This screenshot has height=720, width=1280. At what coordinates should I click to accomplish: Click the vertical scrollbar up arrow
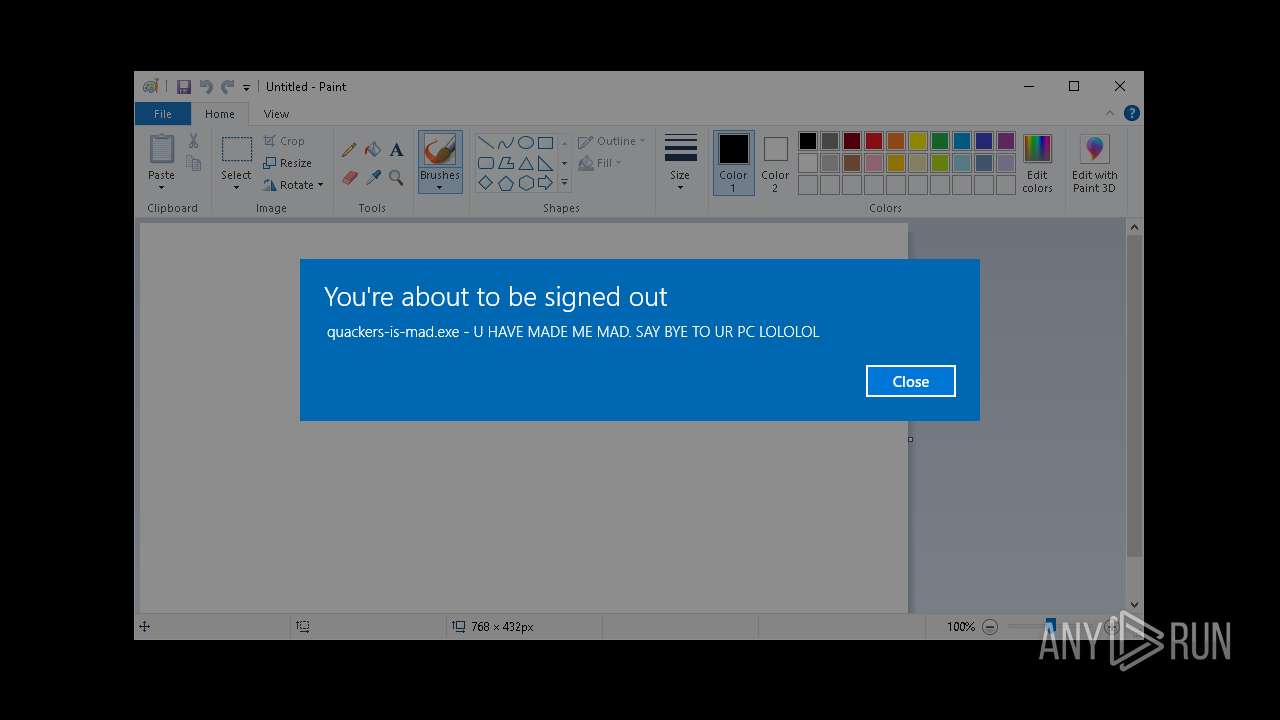[1134, 228]
